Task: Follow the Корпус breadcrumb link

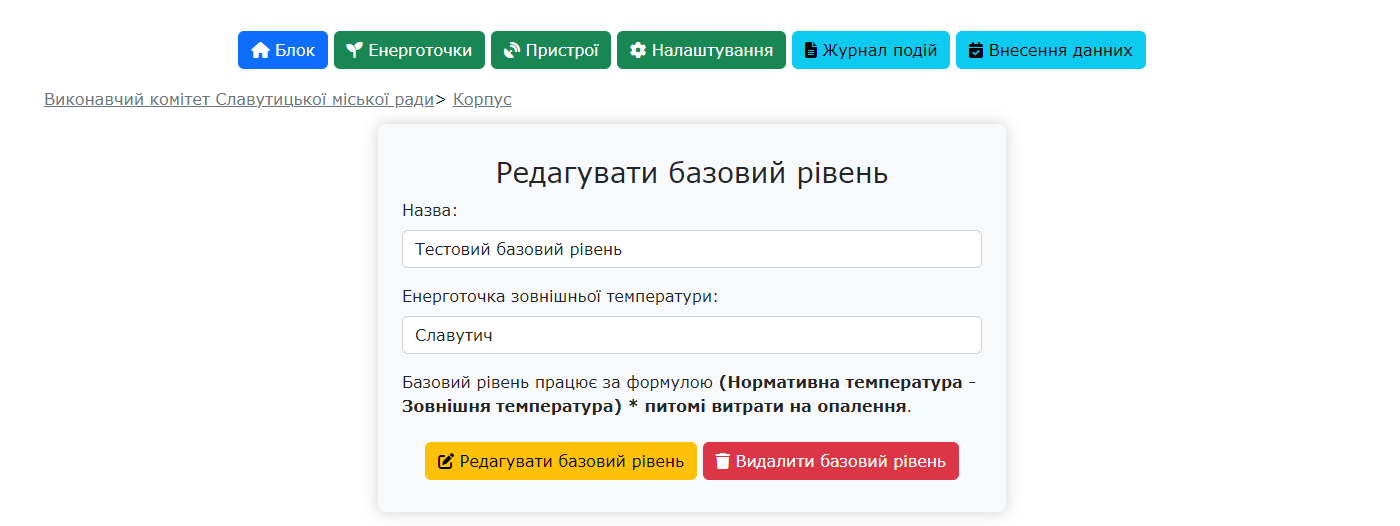Action: click(x=482, y=100)
